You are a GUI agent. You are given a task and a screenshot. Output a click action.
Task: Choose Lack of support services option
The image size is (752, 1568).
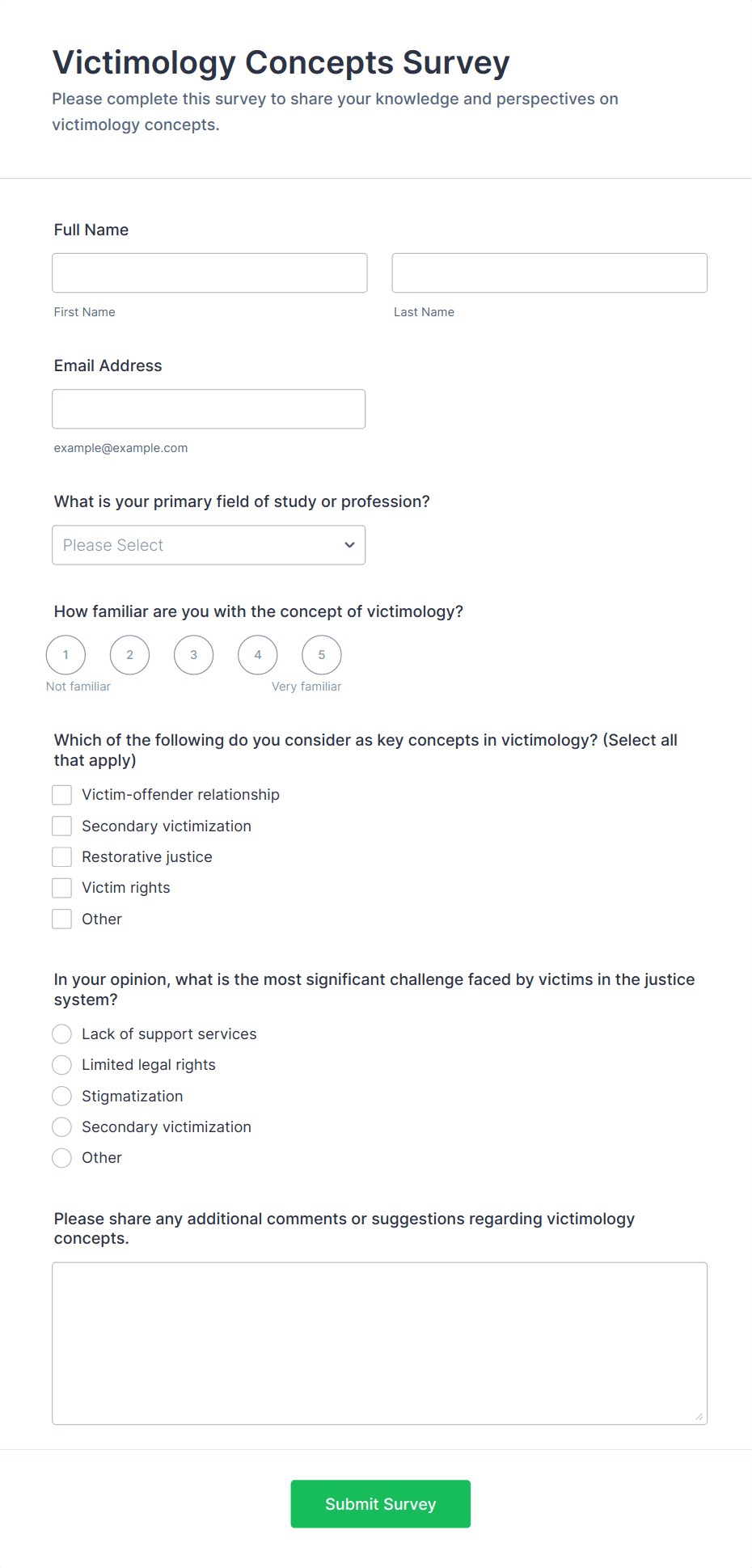pos(61,1033)
